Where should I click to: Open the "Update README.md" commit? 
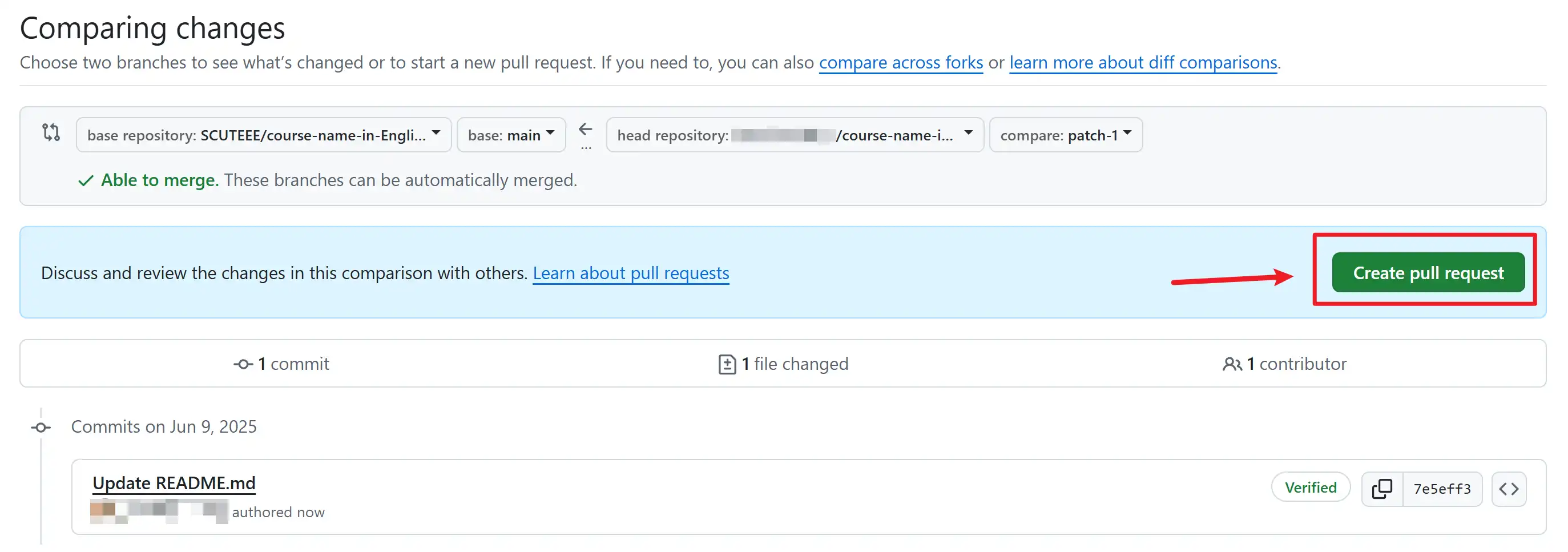(x=174, y=482)
